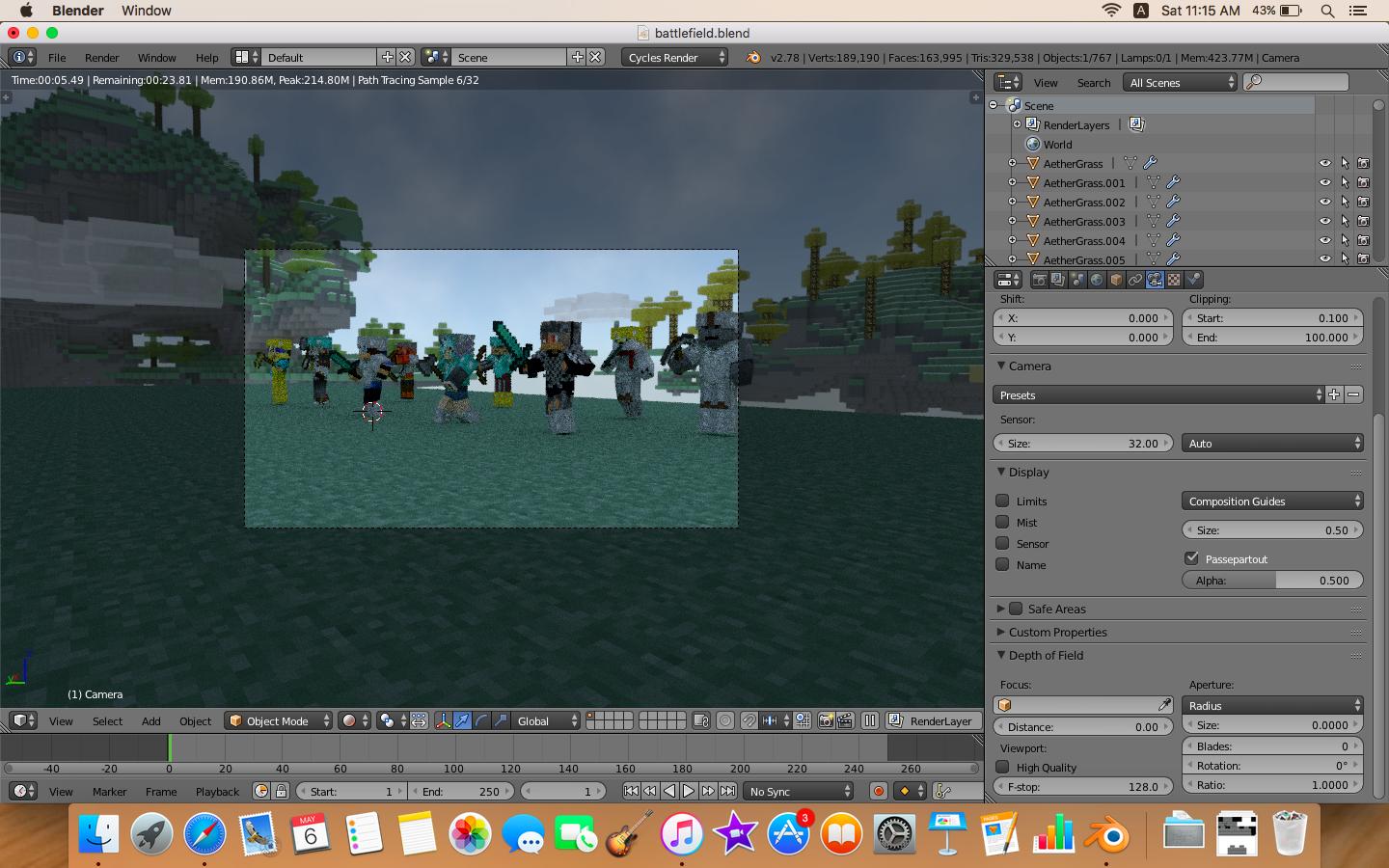Enable the High Quality viewport checkbox

point(1002,767)
